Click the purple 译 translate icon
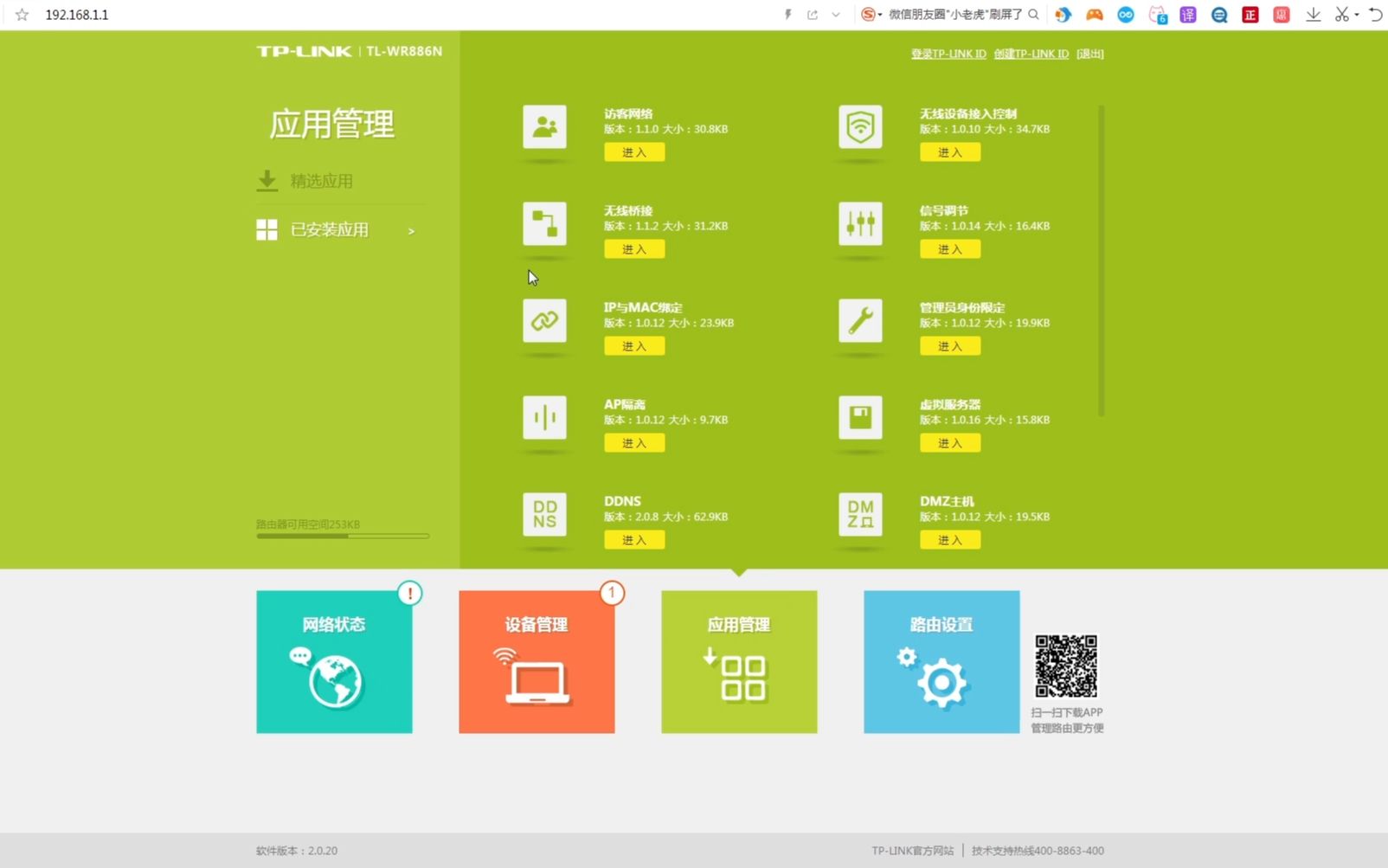Screen dimensions: 1388x868 [1188, 15]
